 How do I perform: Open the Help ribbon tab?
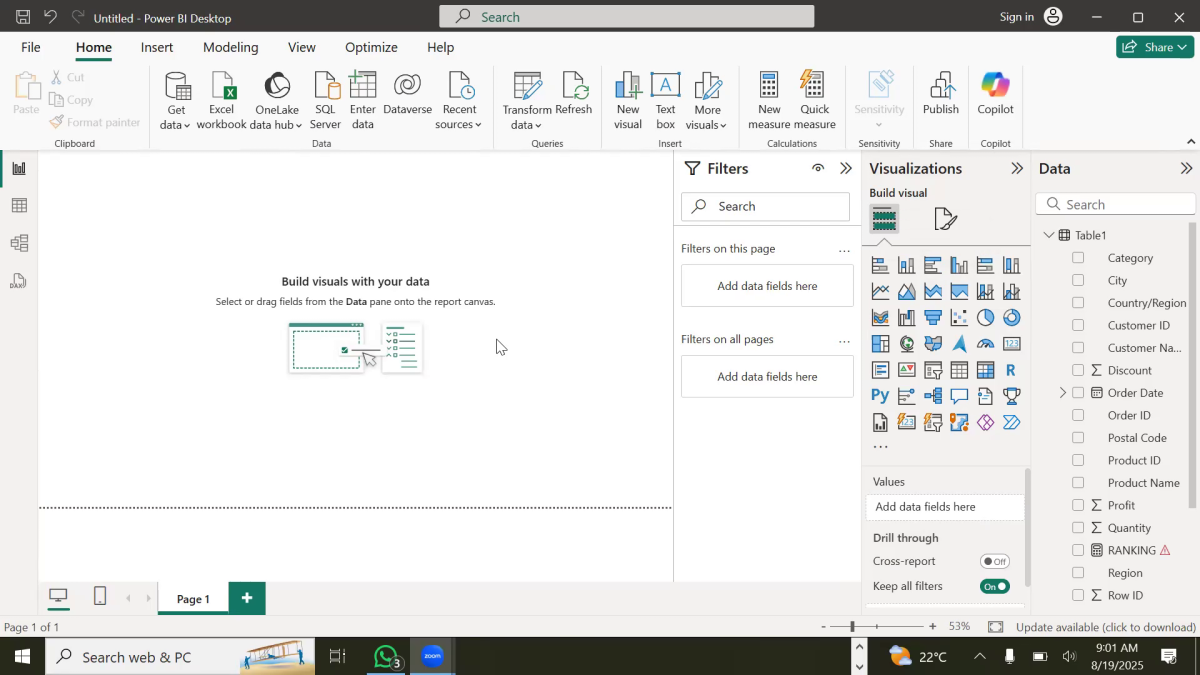pos(441,47)
